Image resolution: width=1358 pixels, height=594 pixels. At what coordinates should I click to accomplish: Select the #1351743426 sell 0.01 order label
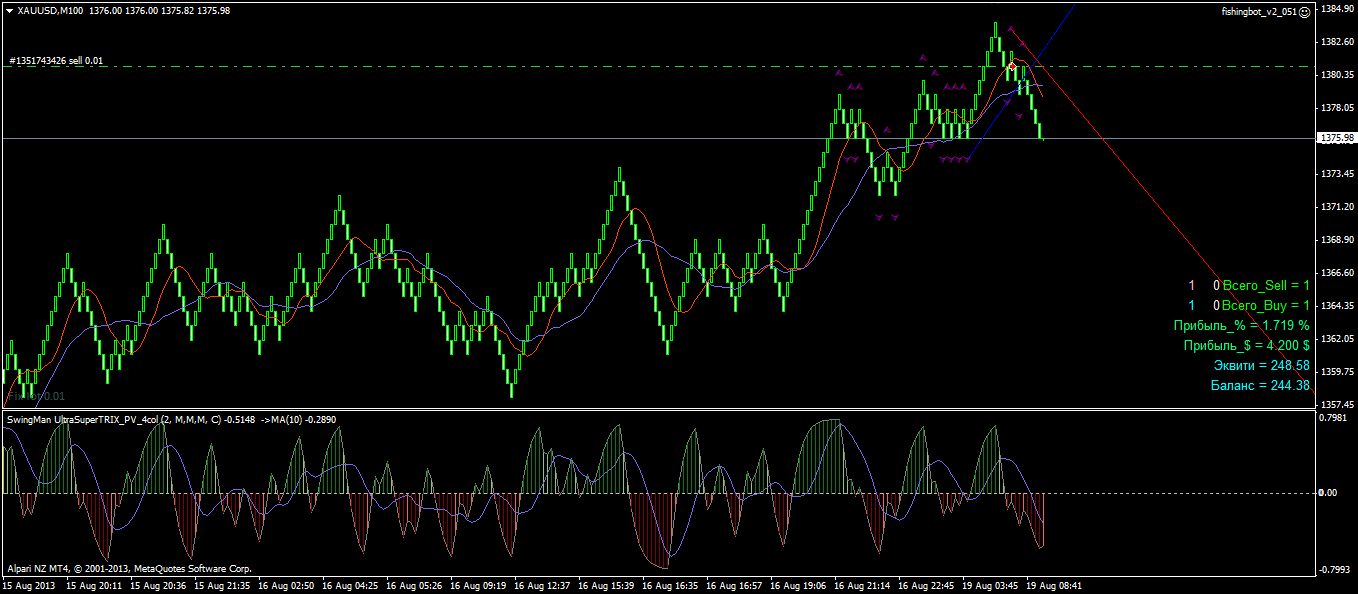pyautogui.click(x=56, y=61)
